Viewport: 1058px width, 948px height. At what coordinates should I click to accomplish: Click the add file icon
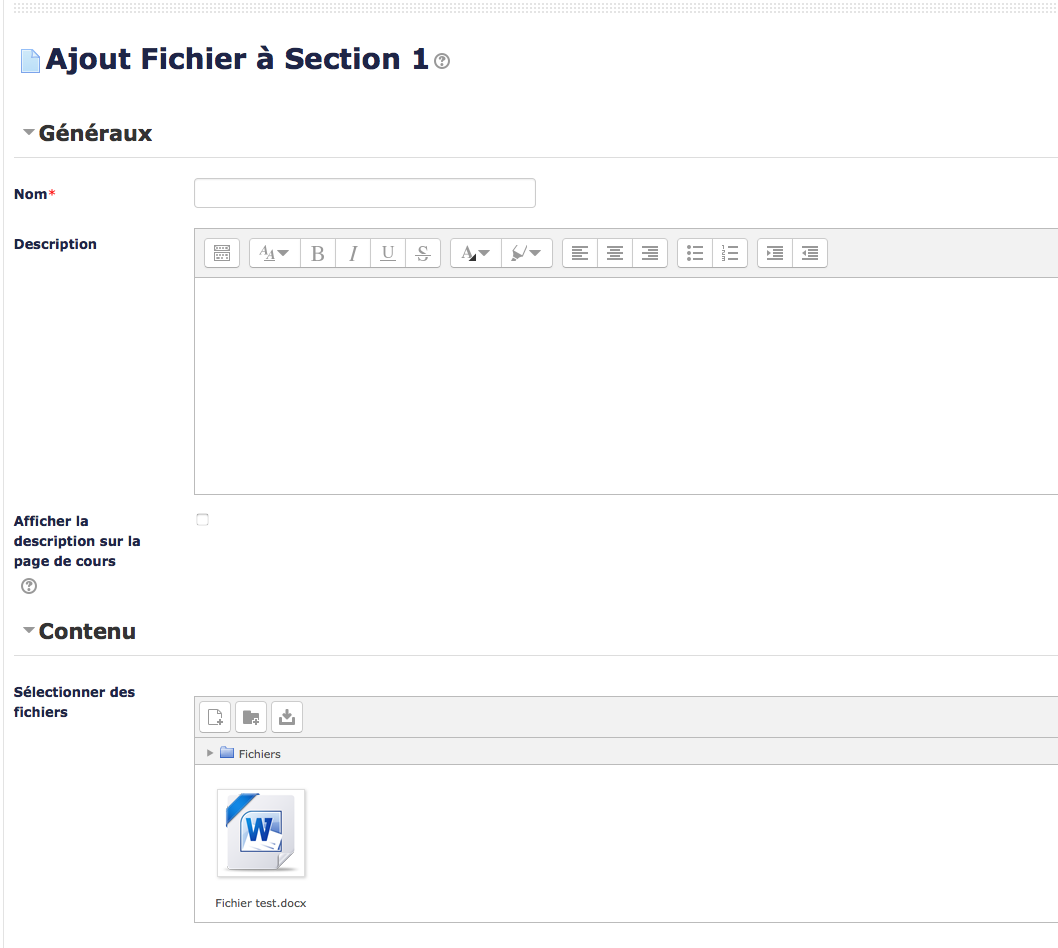point(215,716)
